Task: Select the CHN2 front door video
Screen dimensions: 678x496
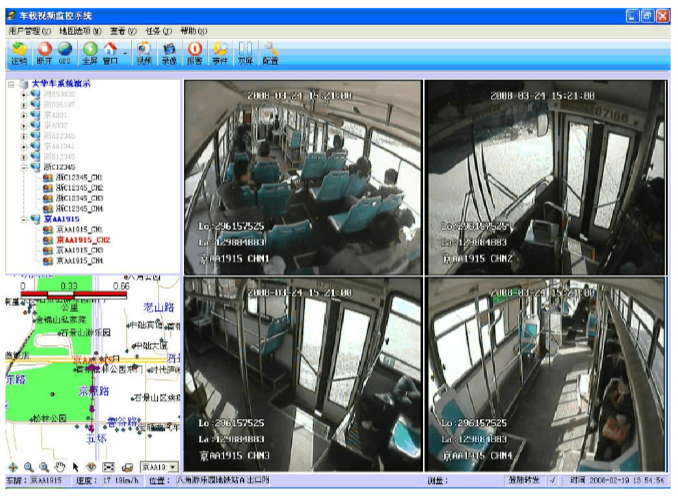Action: coord(545,177)
